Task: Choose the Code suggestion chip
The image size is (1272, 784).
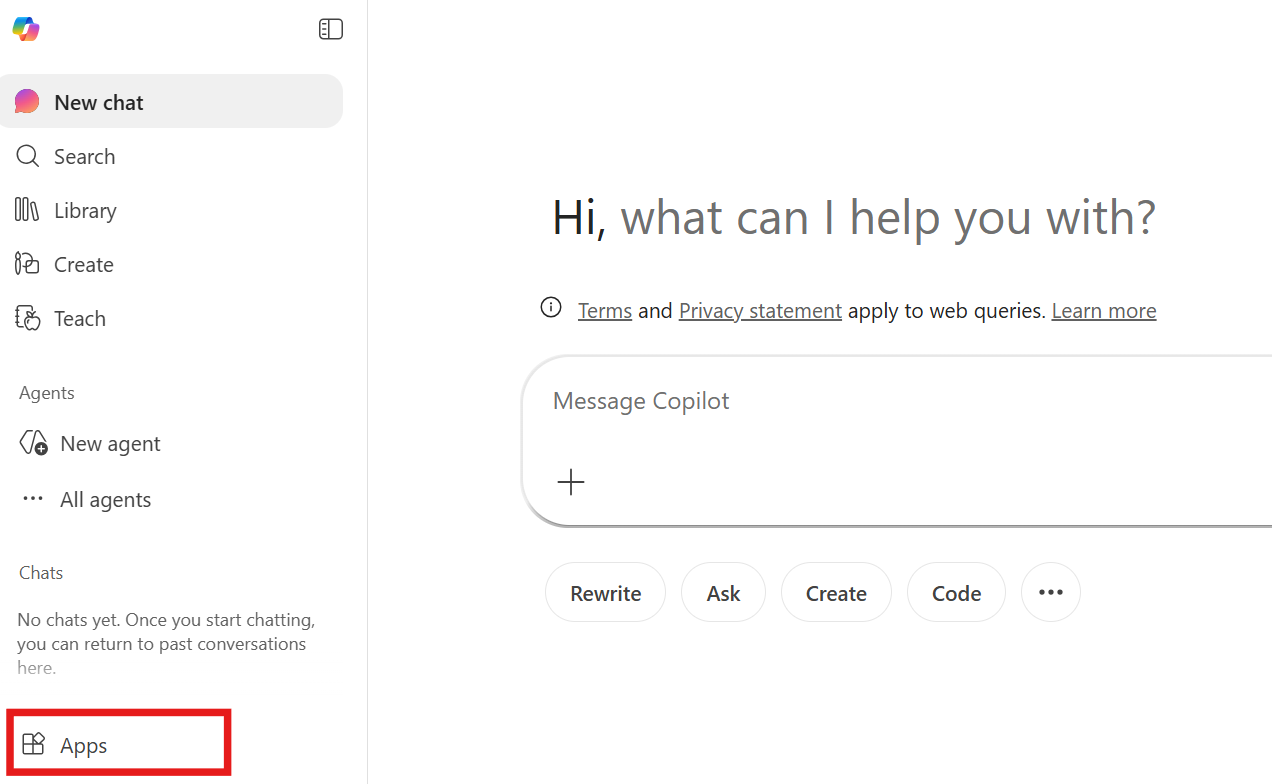Action: click(956, 592)
